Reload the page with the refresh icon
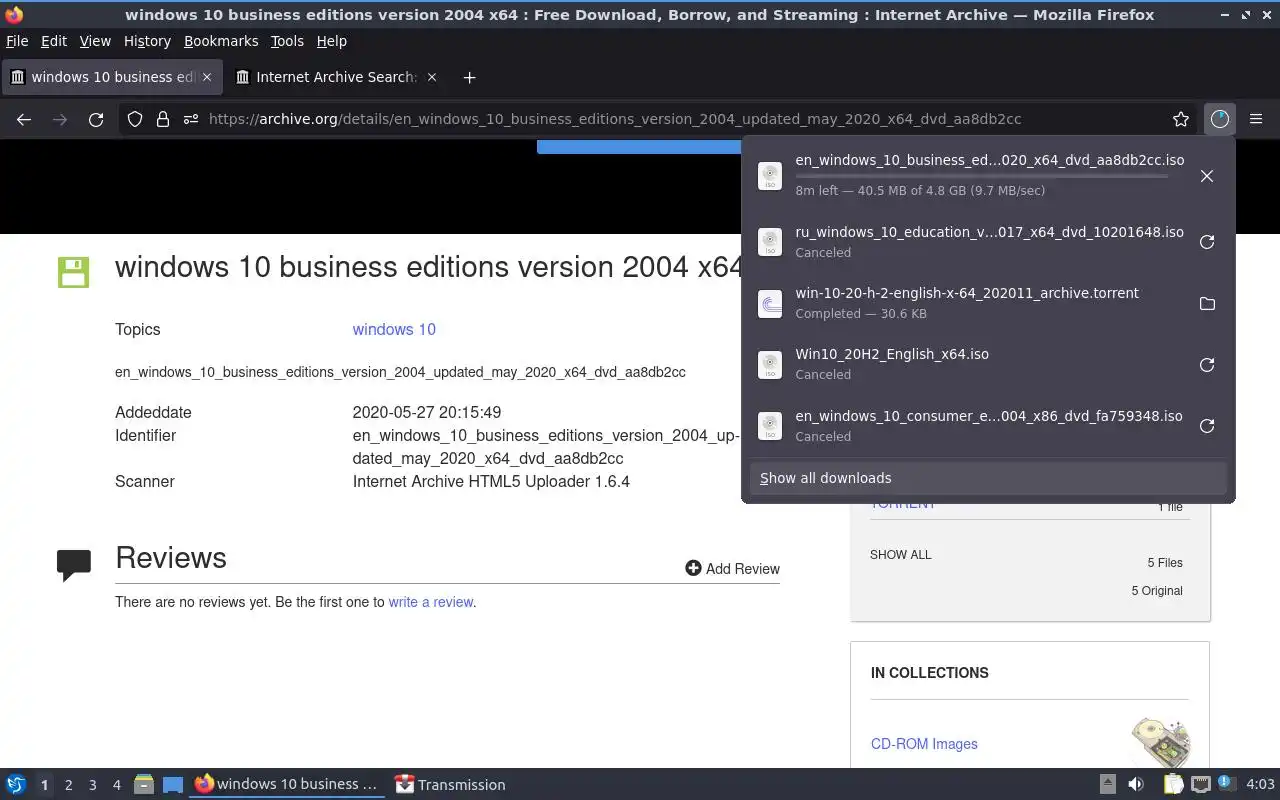 pos(96,119)
